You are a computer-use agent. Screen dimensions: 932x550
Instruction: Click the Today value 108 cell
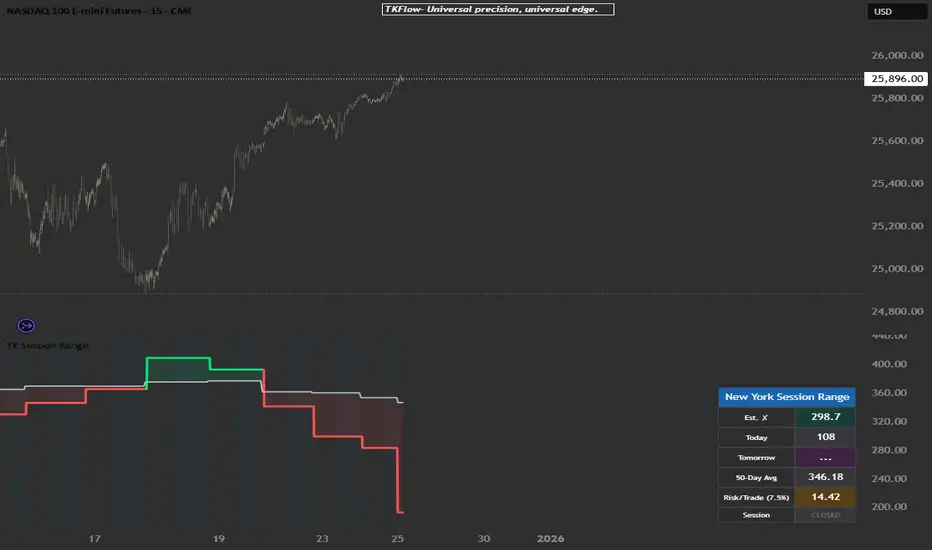(824, 437)
